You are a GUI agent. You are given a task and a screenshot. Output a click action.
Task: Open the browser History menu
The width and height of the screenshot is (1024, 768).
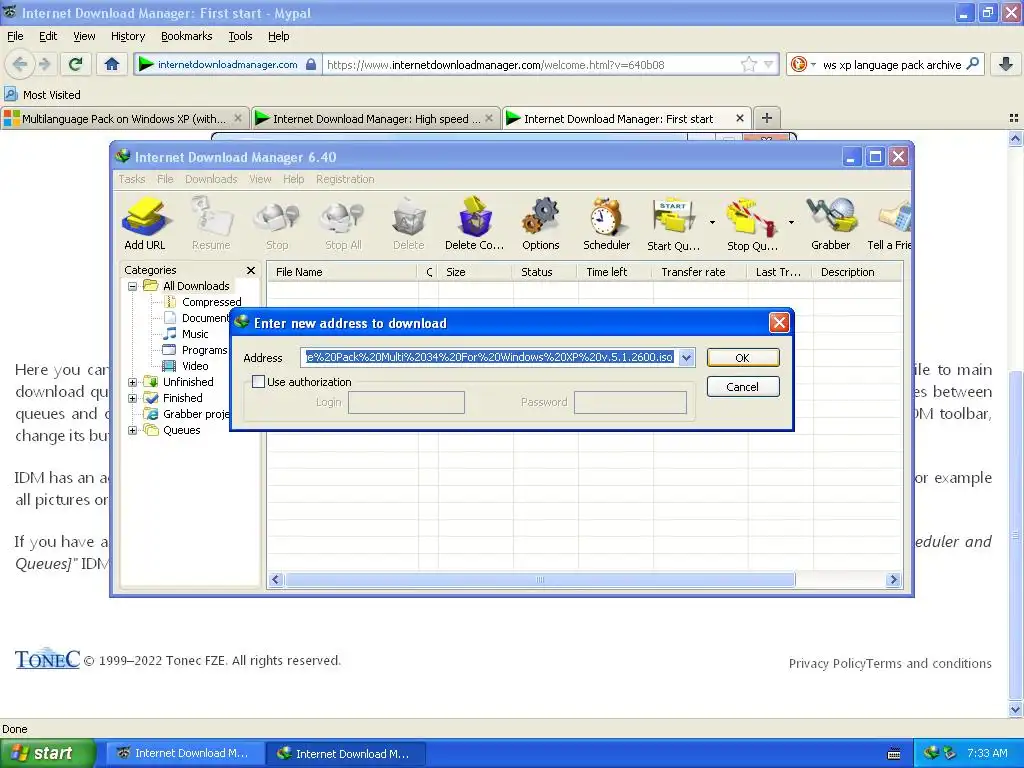(128, 36)
